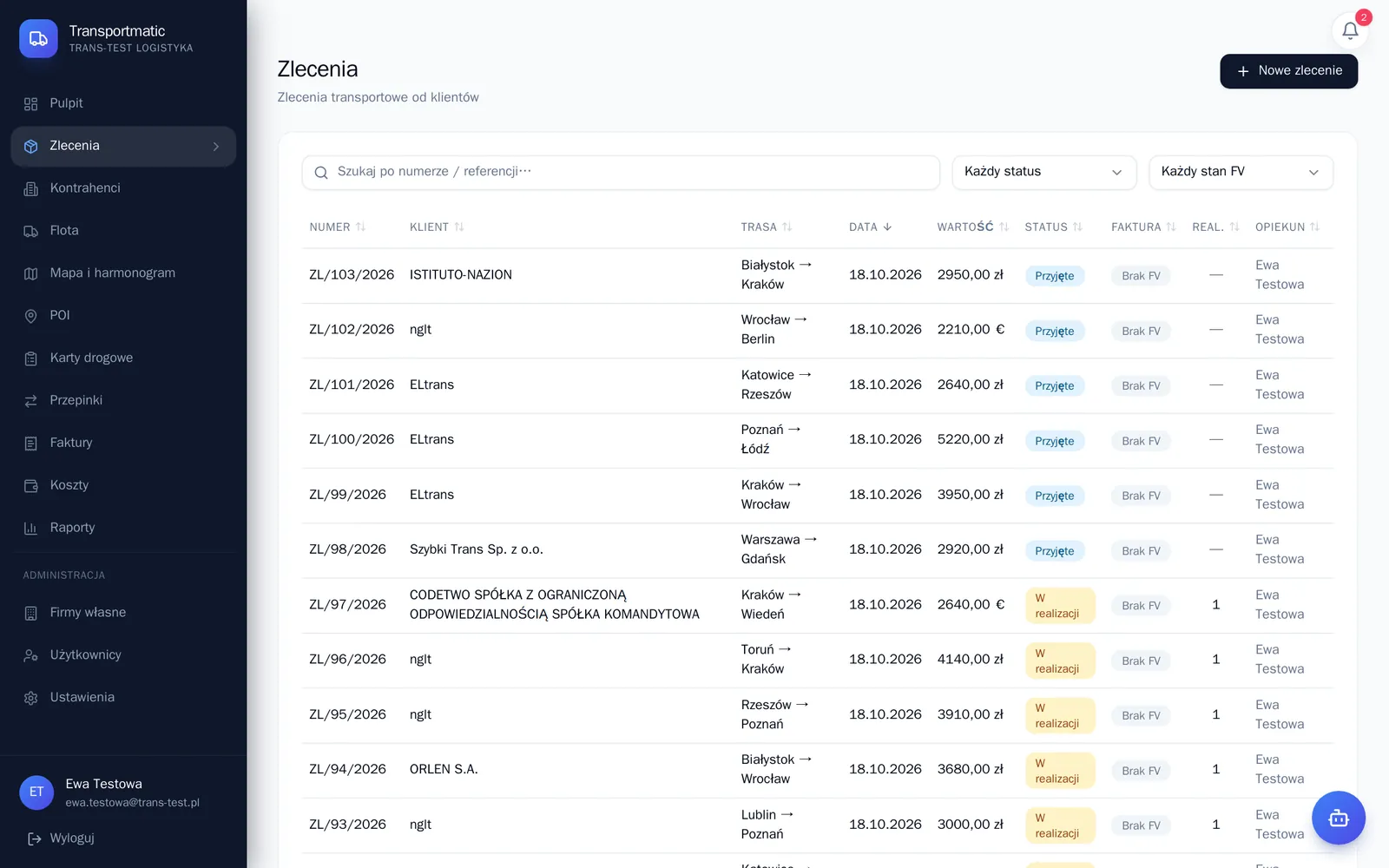This screenshot has width=1389, height=868.
Task: Click the Pulpit dashboard icon
Action: point(31,104)
